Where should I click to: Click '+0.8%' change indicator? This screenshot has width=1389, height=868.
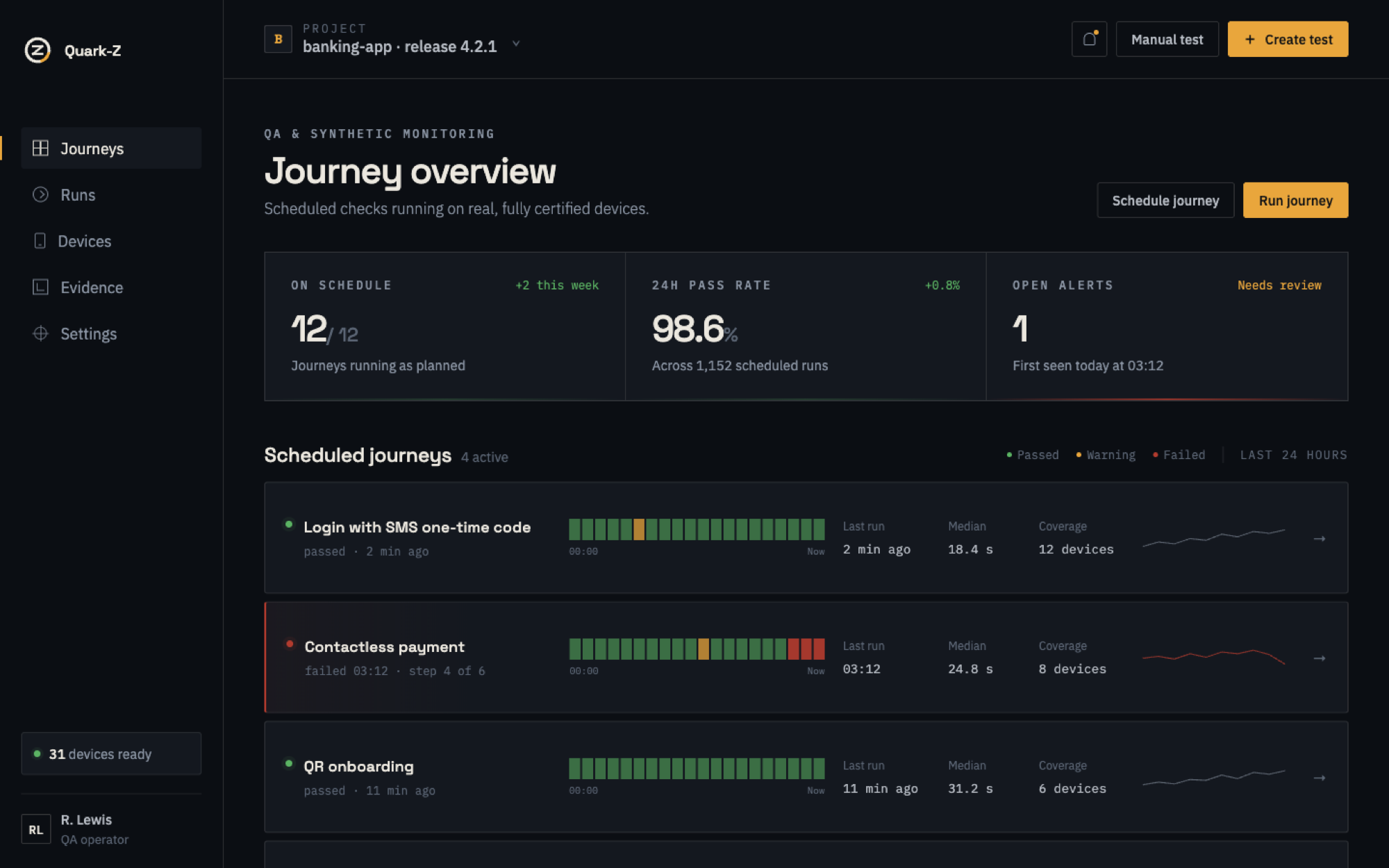click(942, 285)
